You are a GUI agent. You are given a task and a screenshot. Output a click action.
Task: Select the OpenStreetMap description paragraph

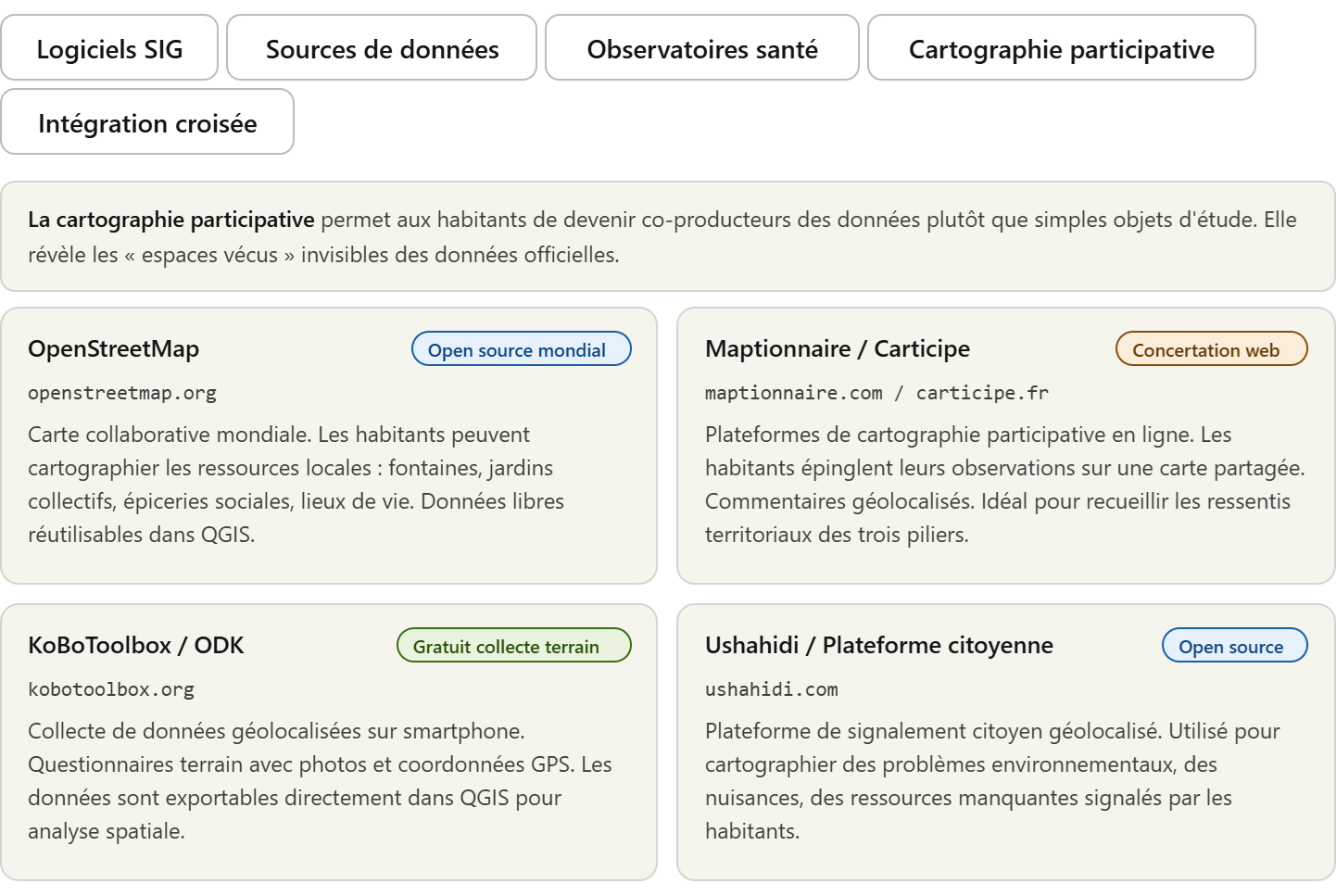click(296, 485)
